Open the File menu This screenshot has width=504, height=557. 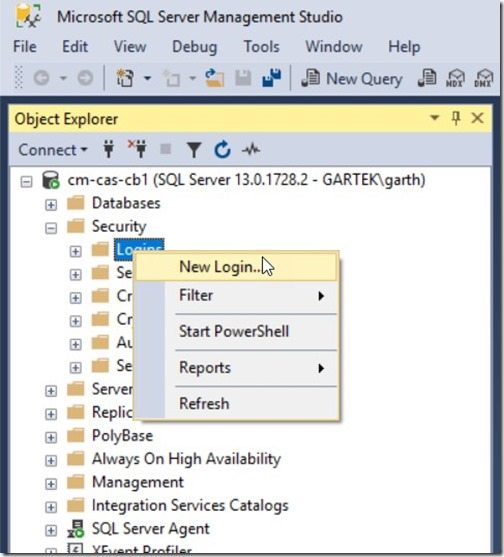pos(25,47)
